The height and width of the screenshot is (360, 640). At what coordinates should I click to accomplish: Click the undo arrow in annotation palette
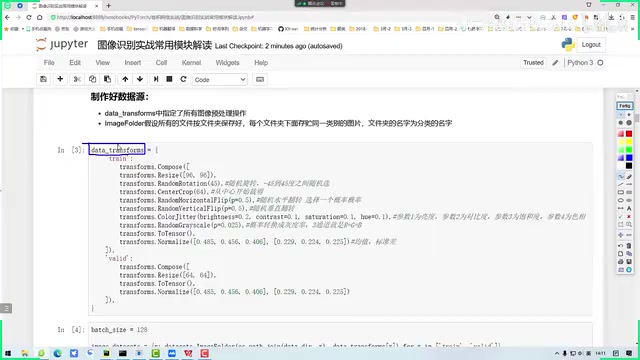pos(620,246)
